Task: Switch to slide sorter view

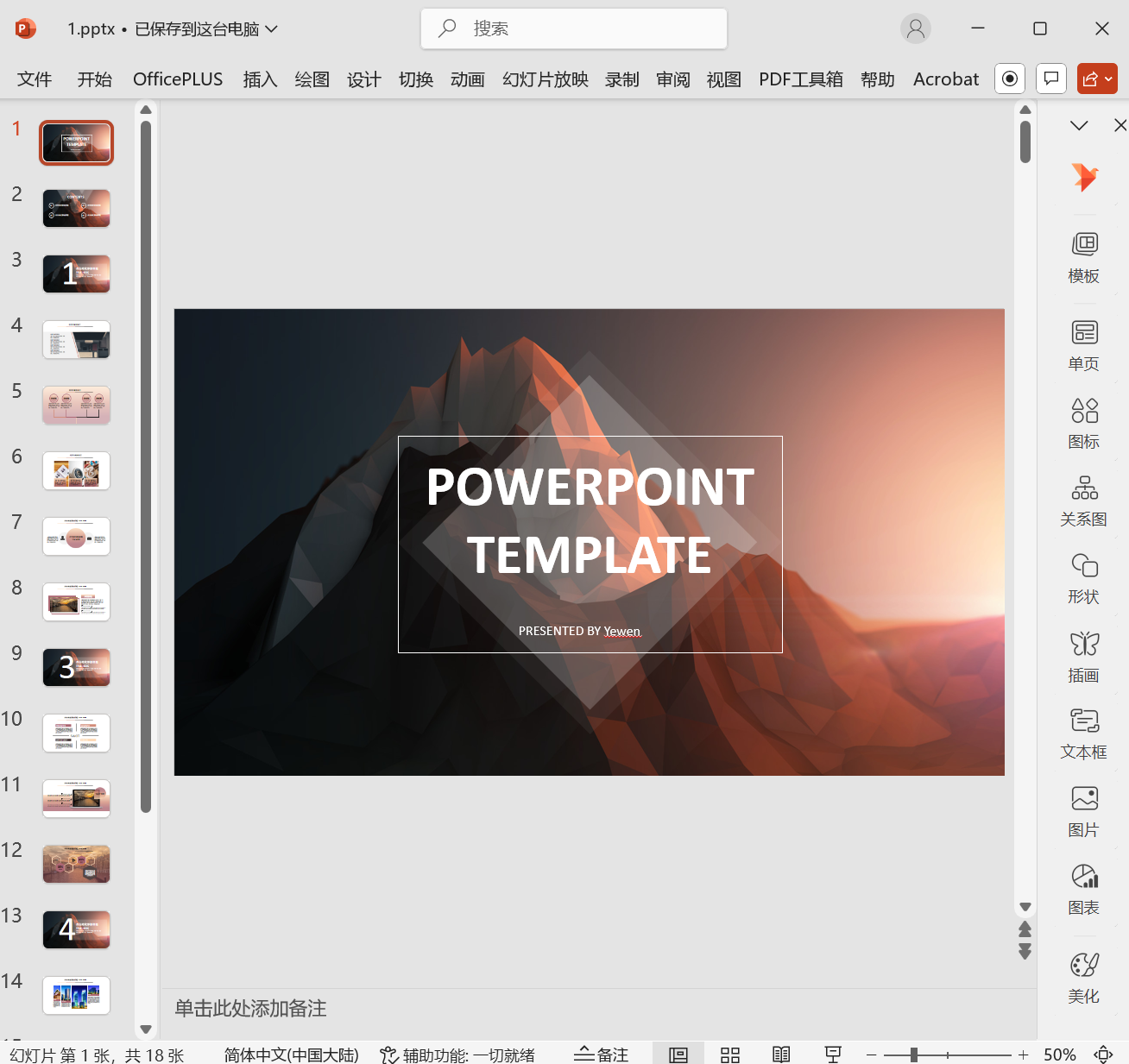Action: click(x=730, y=1055)
